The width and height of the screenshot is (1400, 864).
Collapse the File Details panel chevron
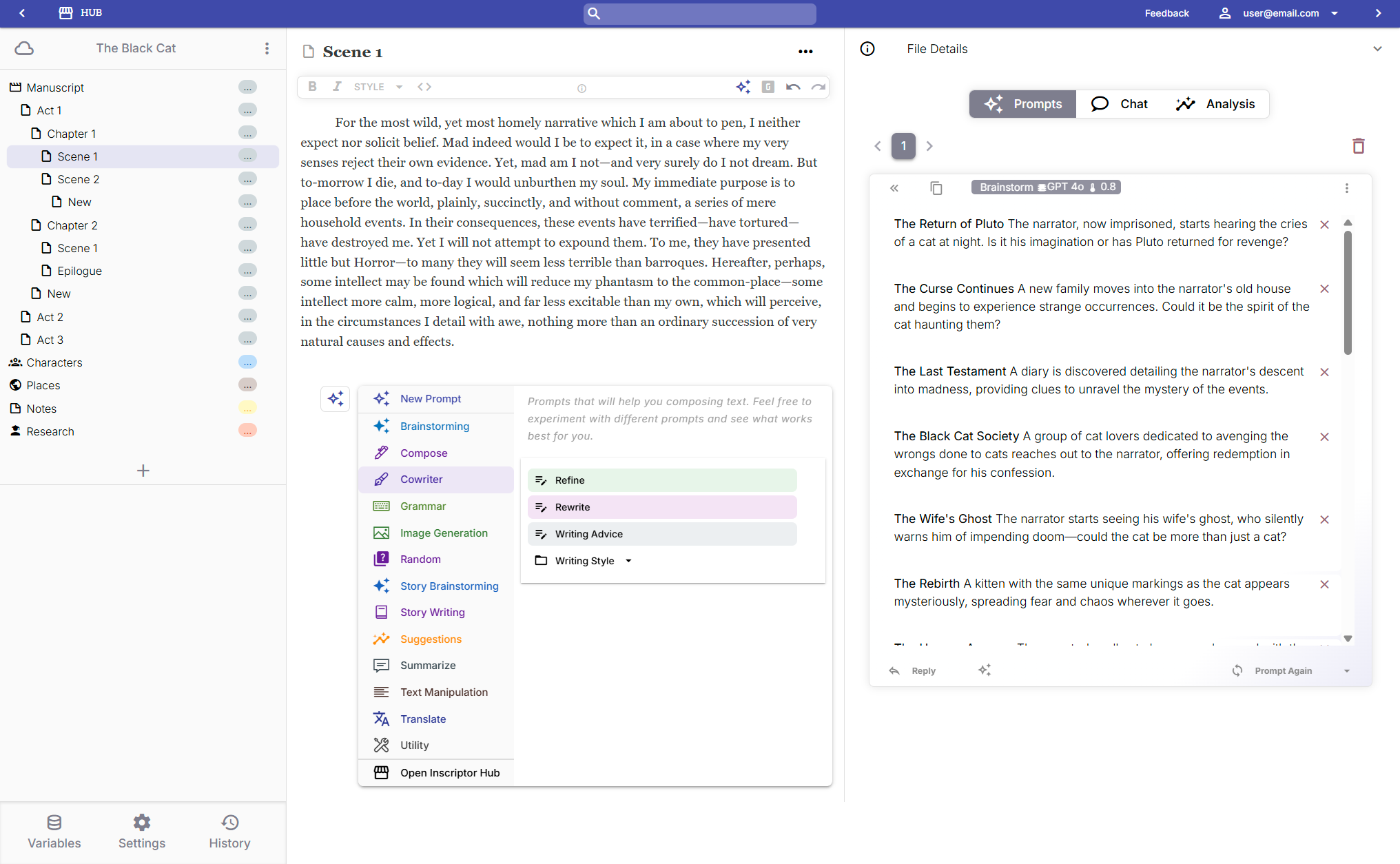coord(1377,49)
